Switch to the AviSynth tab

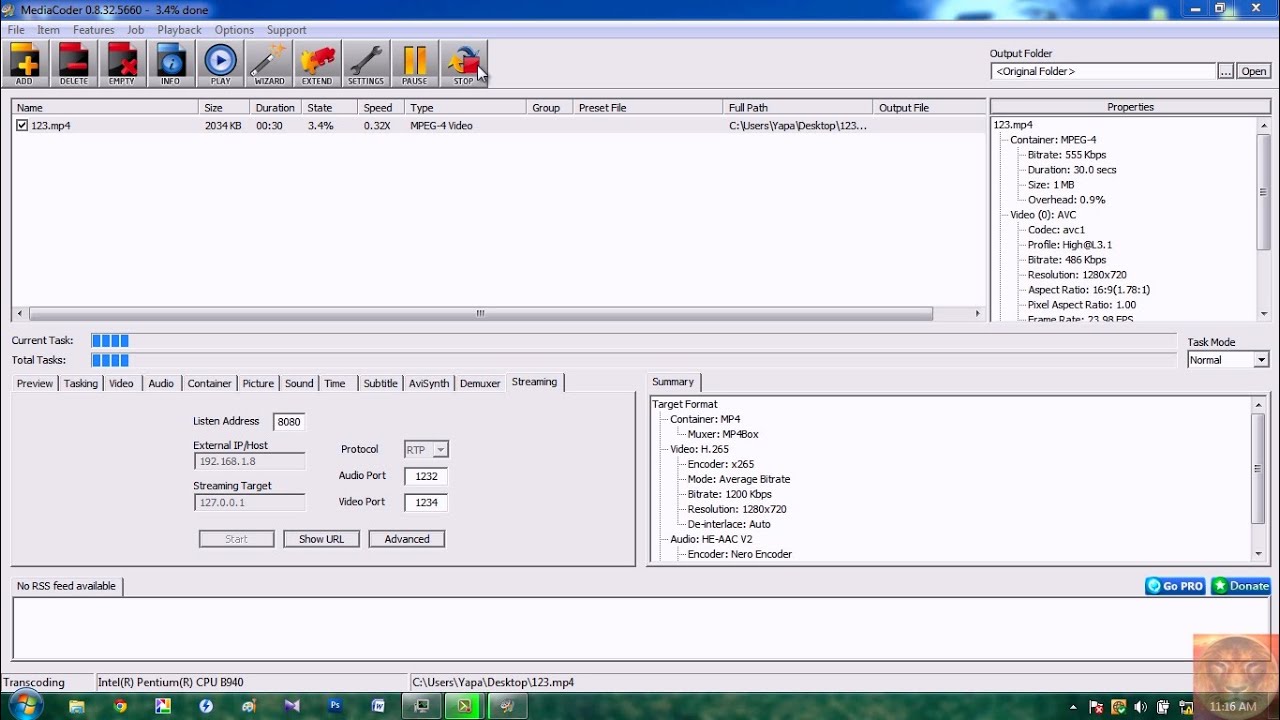429,384
